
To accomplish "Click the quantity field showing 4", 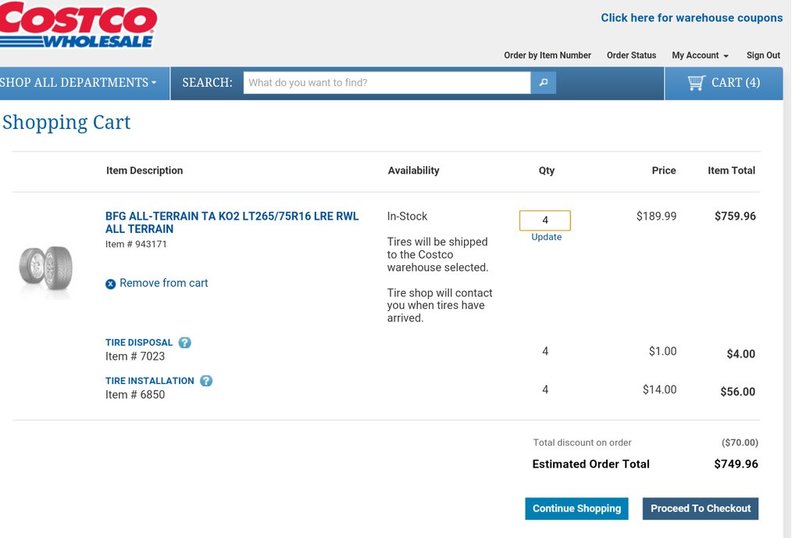I will pos(545,220).
